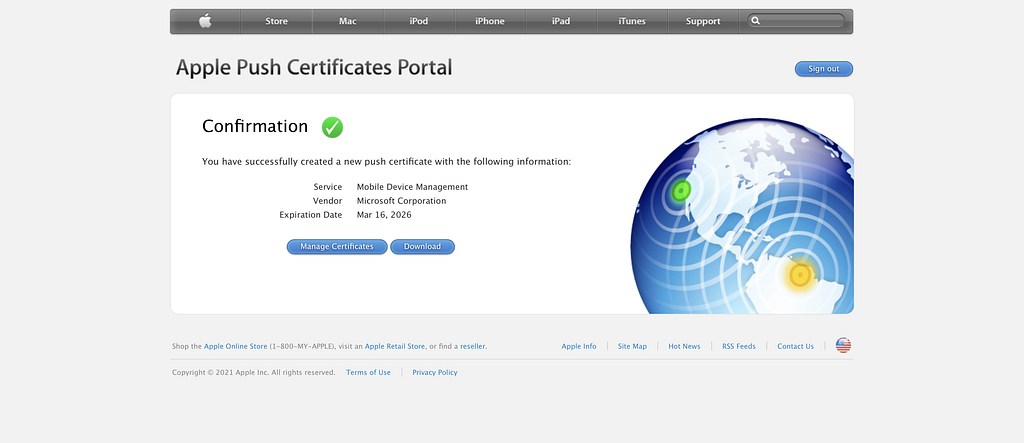
Task: Open the Support menu item
Action: [703, 21]
